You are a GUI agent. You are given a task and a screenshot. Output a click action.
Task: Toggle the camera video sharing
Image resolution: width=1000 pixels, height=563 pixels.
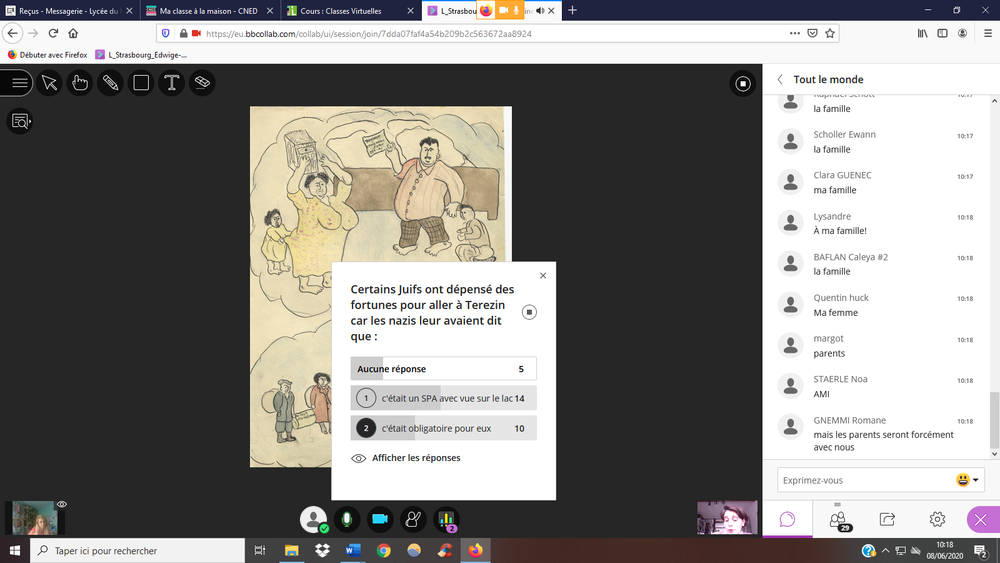point(379,520)
